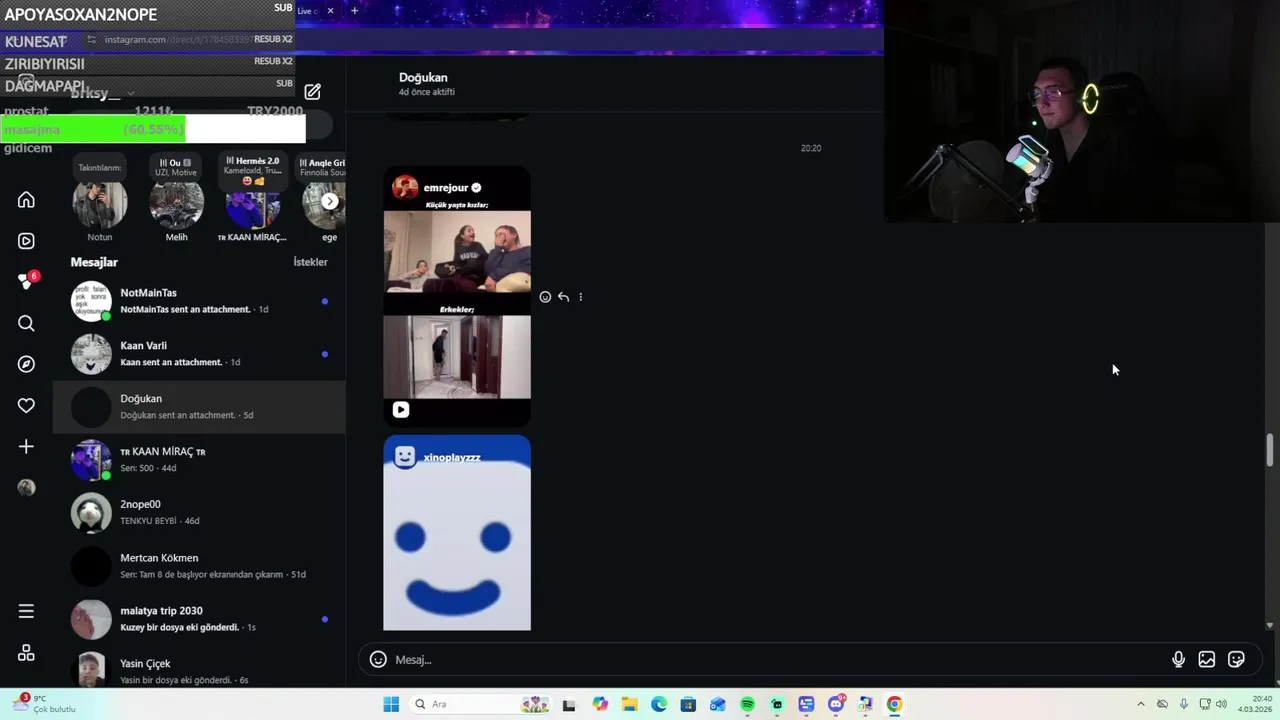Click emrejour post top image
1280x720 pixels.
pyautogui.click(x=457, y=251)
